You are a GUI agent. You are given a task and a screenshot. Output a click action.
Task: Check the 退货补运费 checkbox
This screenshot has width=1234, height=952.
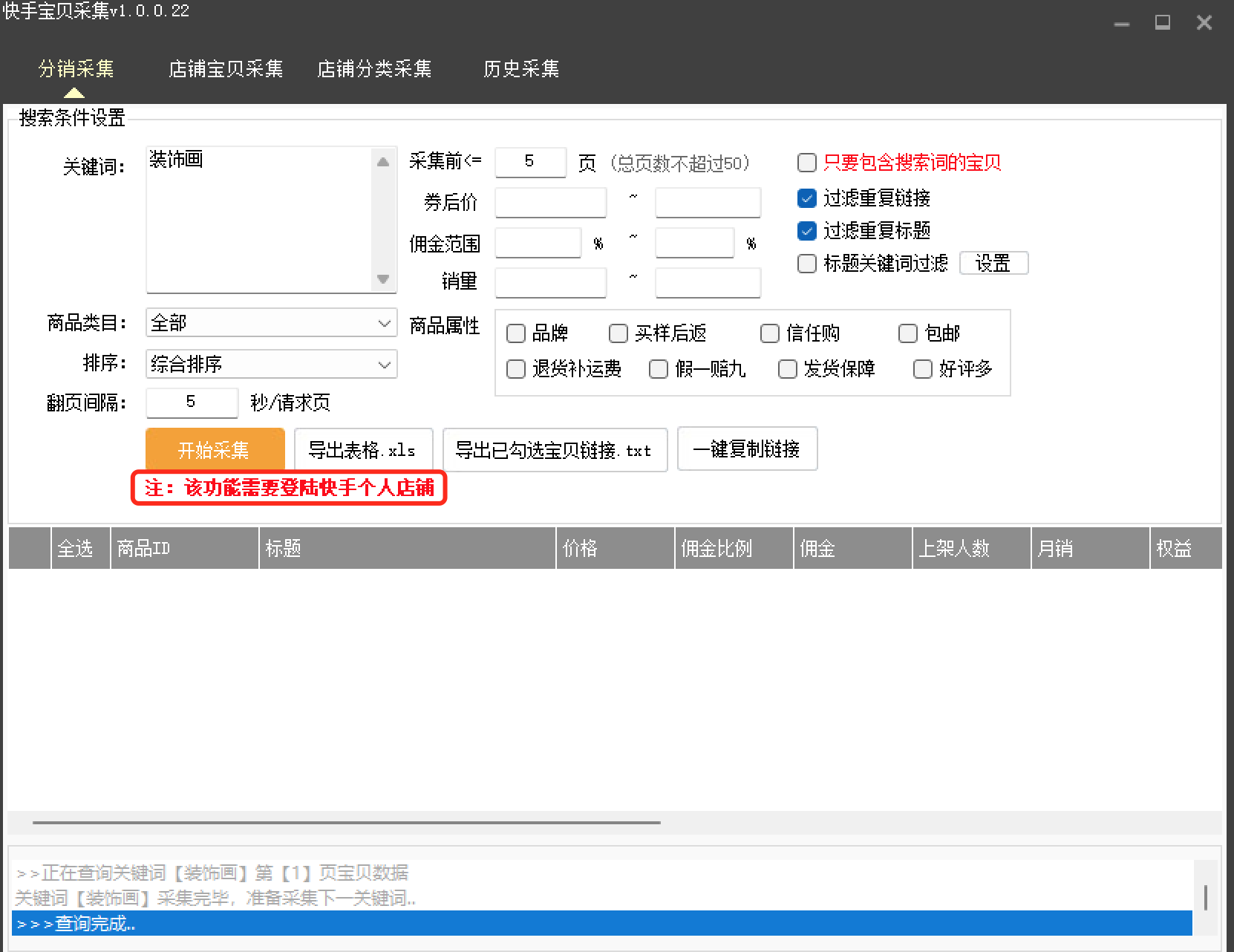515,369
